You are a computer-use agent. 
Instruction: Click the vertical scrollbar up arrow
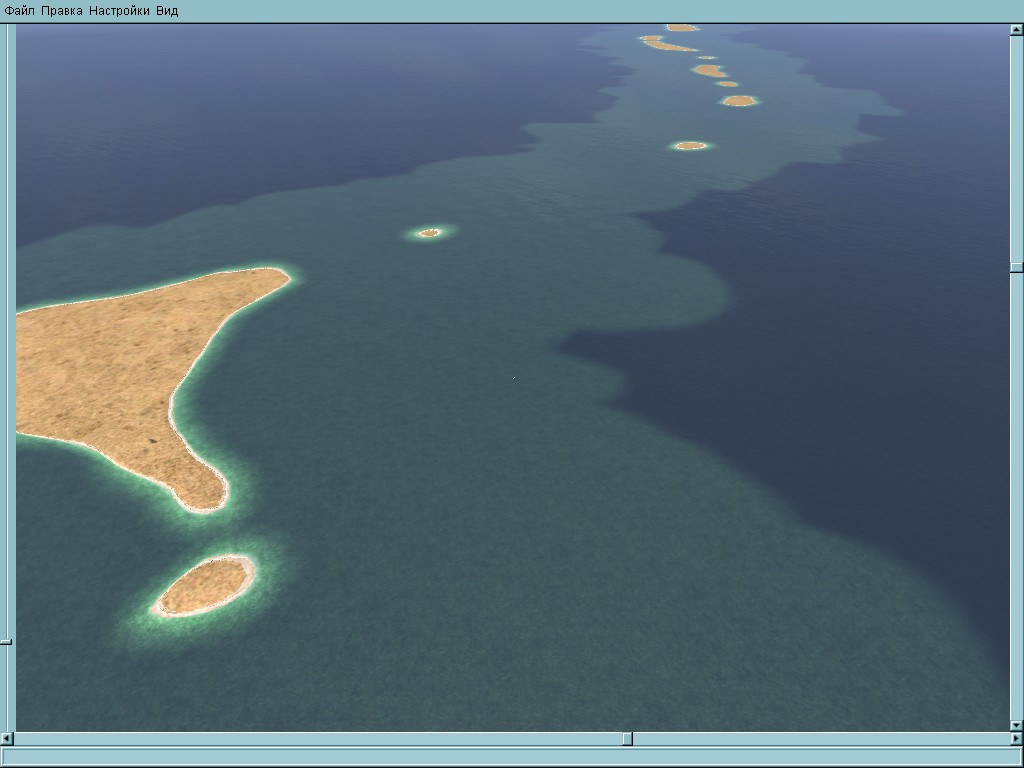[x=1017, y=29]
